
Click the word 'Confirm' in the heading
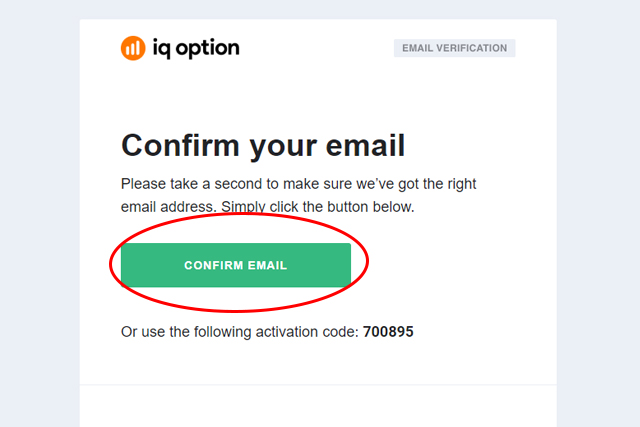[180, 145]
